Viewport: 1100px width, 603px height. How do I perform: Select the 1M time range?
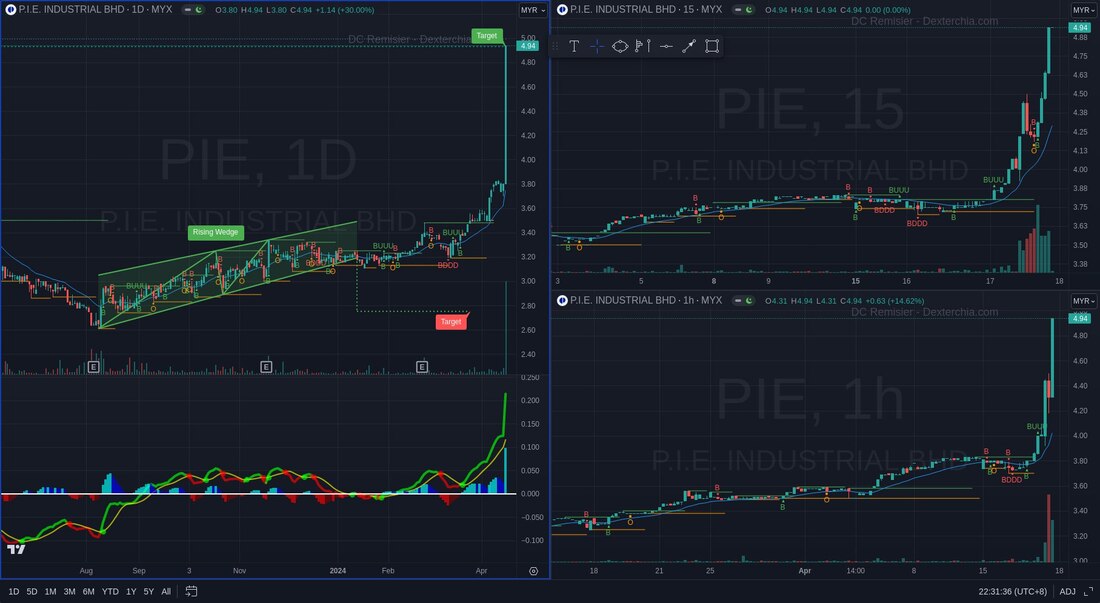[51, 592]
